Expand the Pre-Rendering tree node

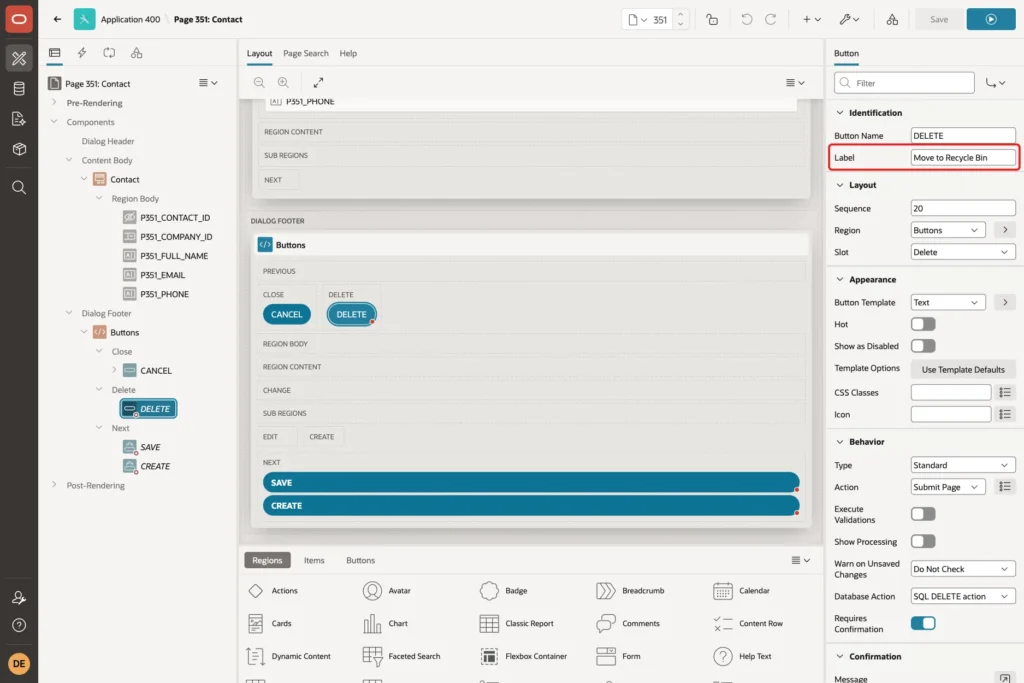(x=54, y=103)
